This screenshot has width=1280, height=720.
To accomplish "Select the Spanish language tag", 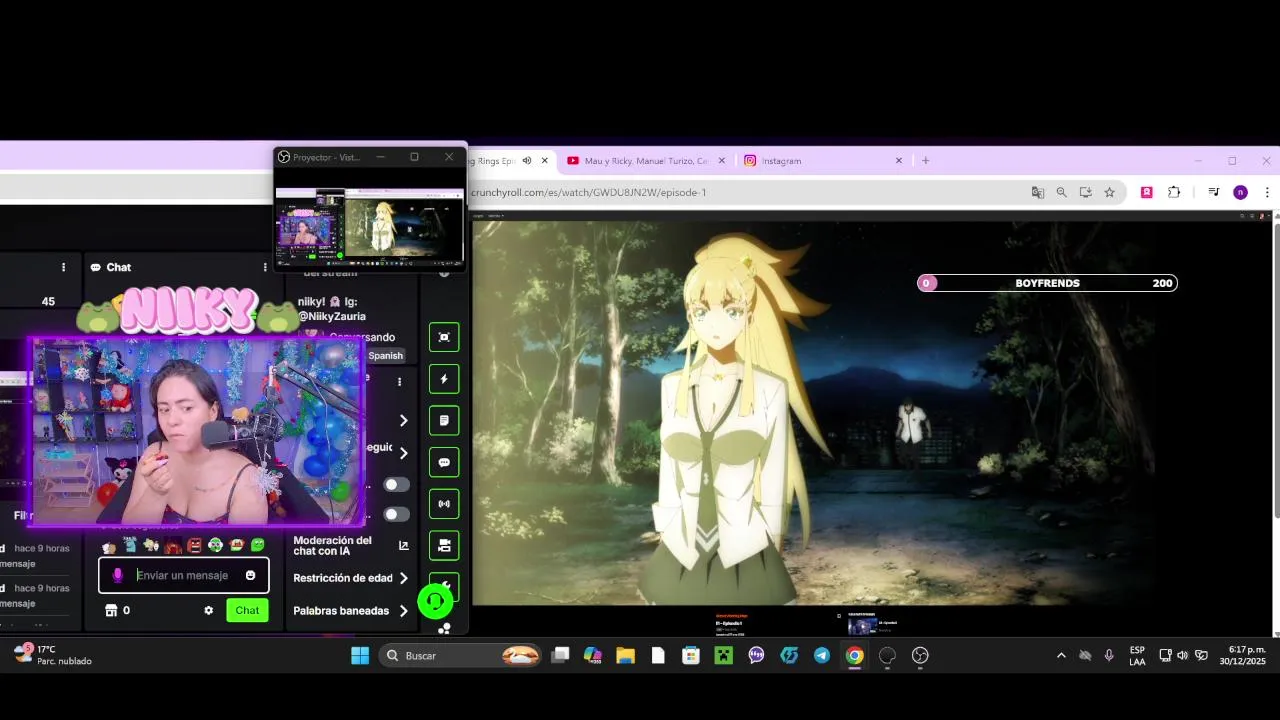I will coord(385,355).
